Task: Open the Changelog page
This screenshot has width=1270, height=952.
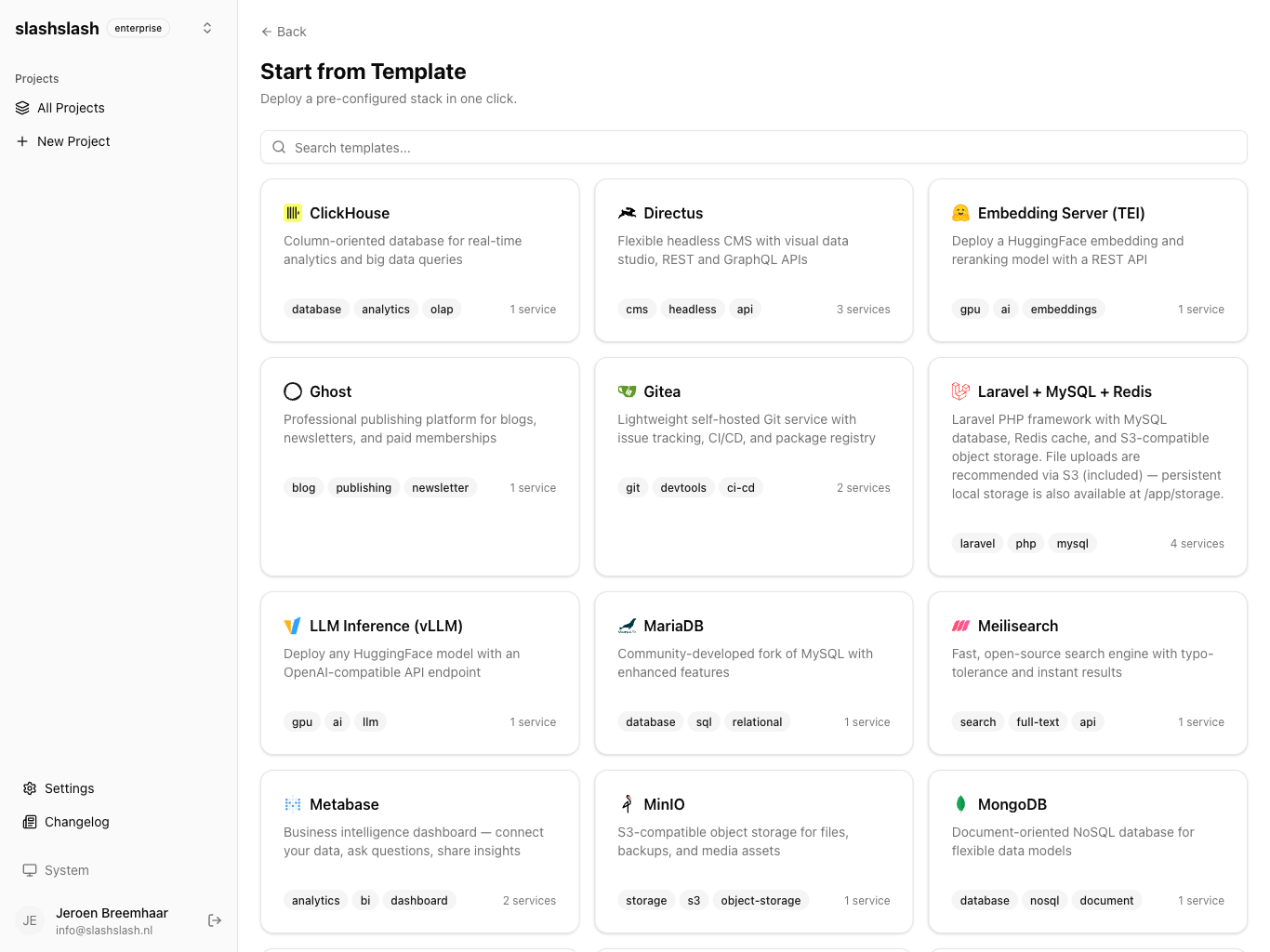Action: (76, 822)
